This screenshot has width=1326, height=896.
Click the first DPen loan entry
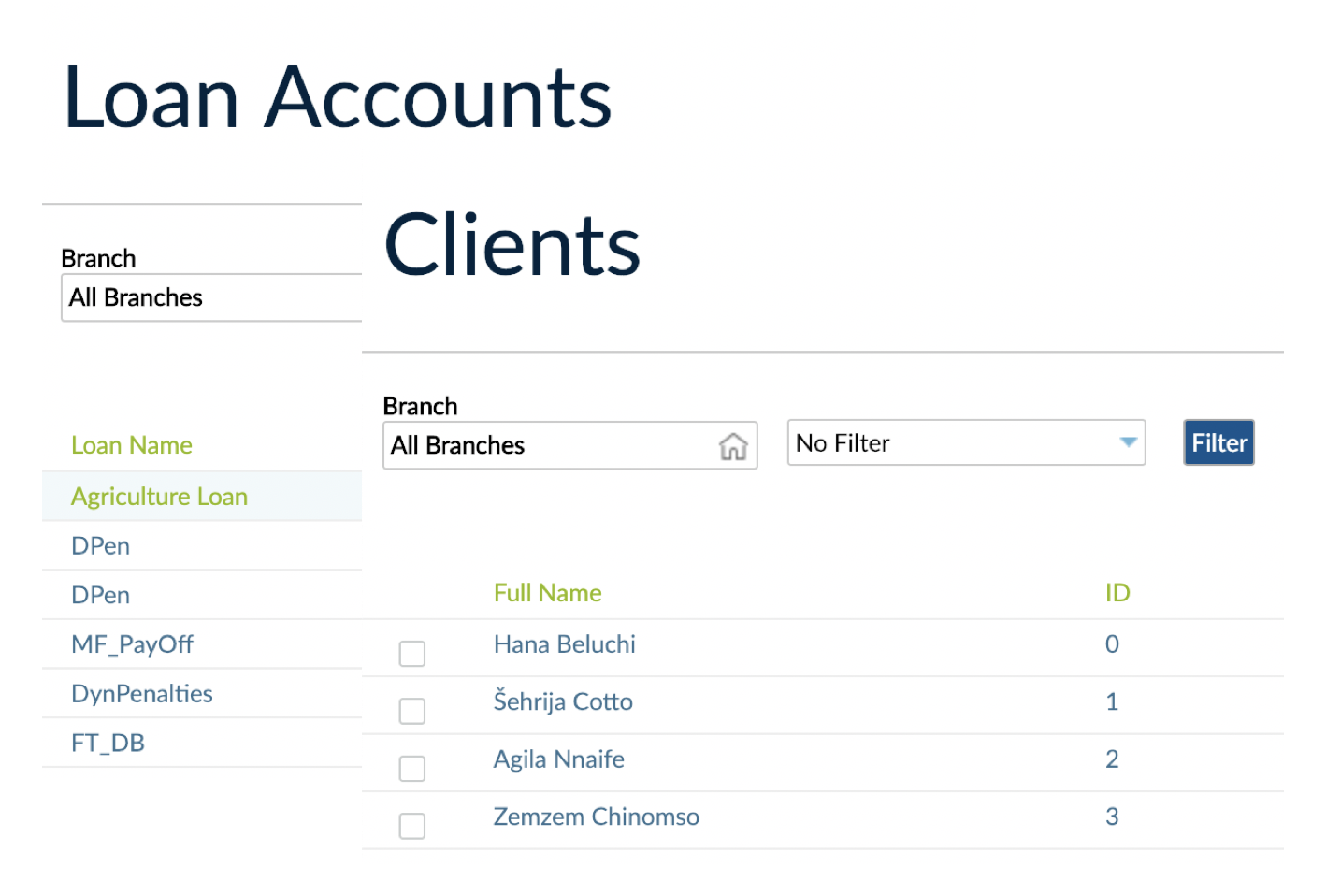tap(100, 546)
